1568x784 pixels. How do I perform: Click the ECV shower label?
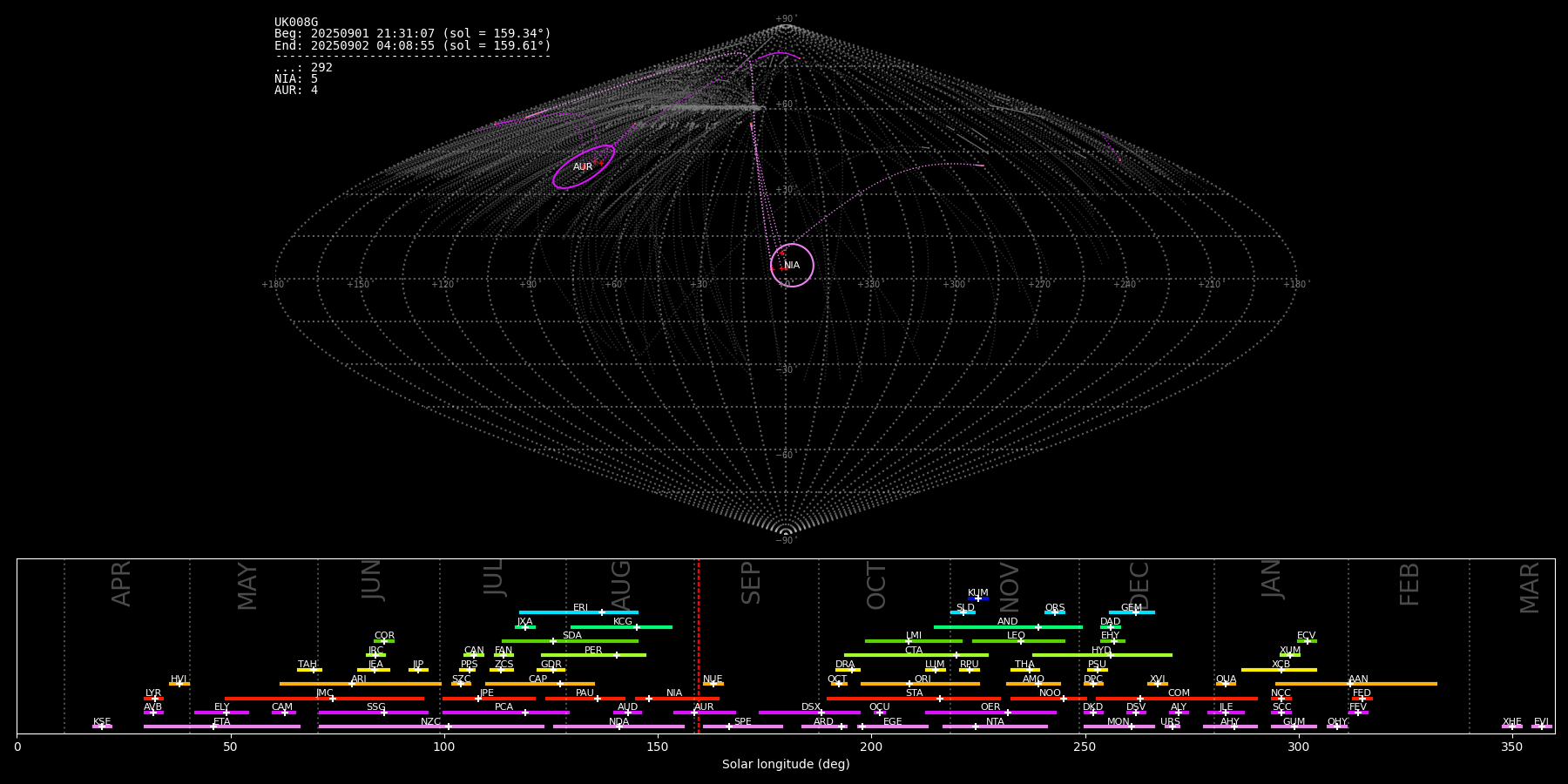(x=1306, y=636)
